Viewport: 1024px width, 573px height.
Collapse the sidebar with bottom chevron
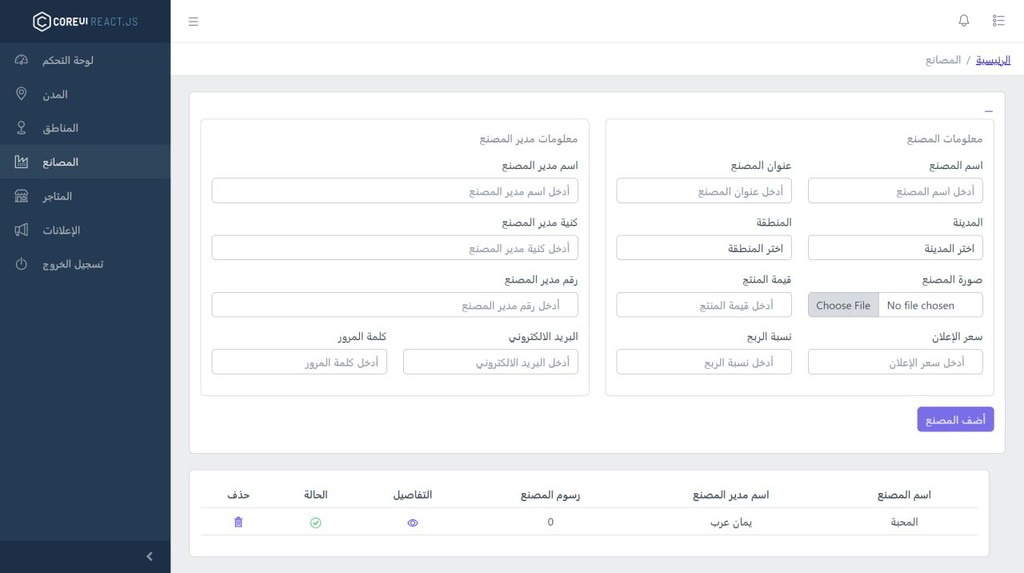pyautogui.click(x=150, y=557)
